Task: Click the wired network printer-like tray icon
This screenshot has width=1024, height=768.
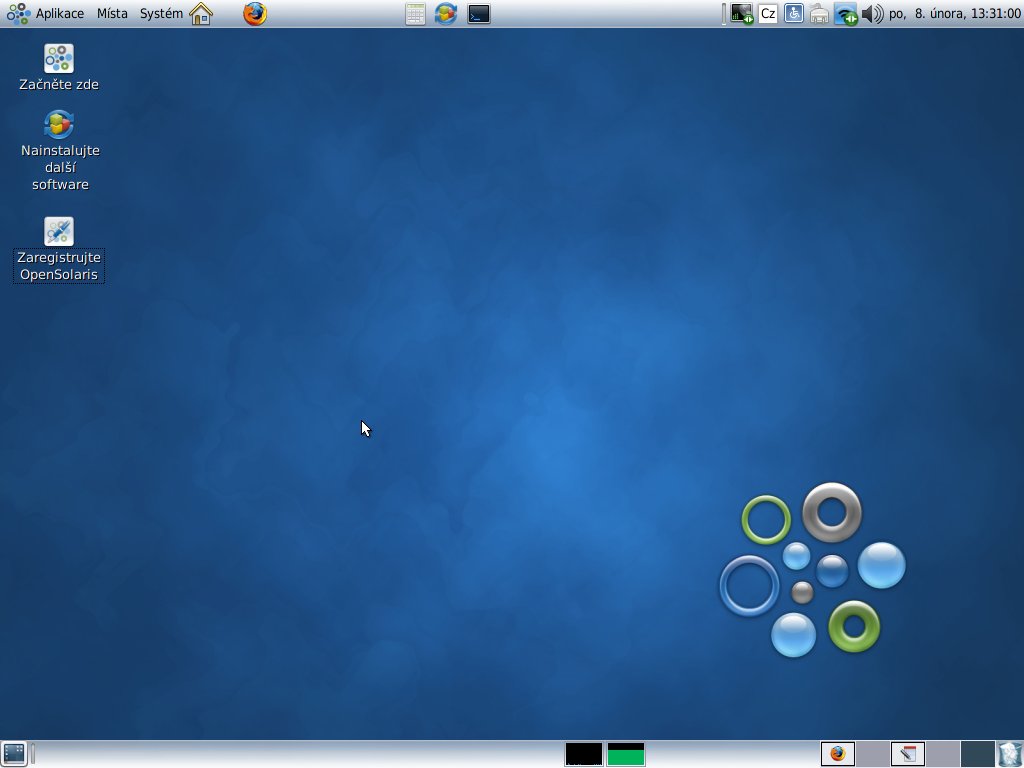Action: click(x=819, y=14)
